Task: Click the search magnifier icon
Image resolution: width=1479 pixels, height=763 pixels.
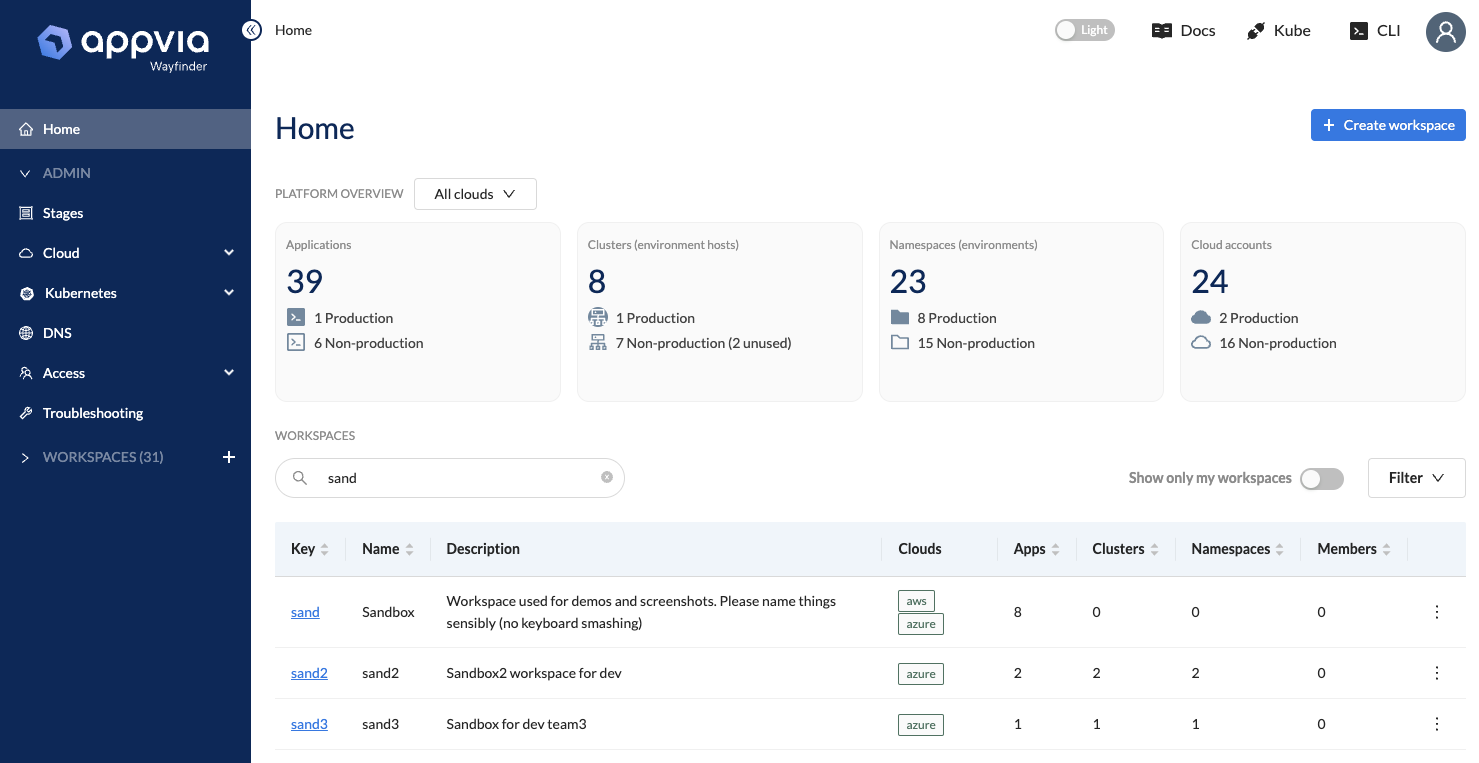Action: coord(299,478)
